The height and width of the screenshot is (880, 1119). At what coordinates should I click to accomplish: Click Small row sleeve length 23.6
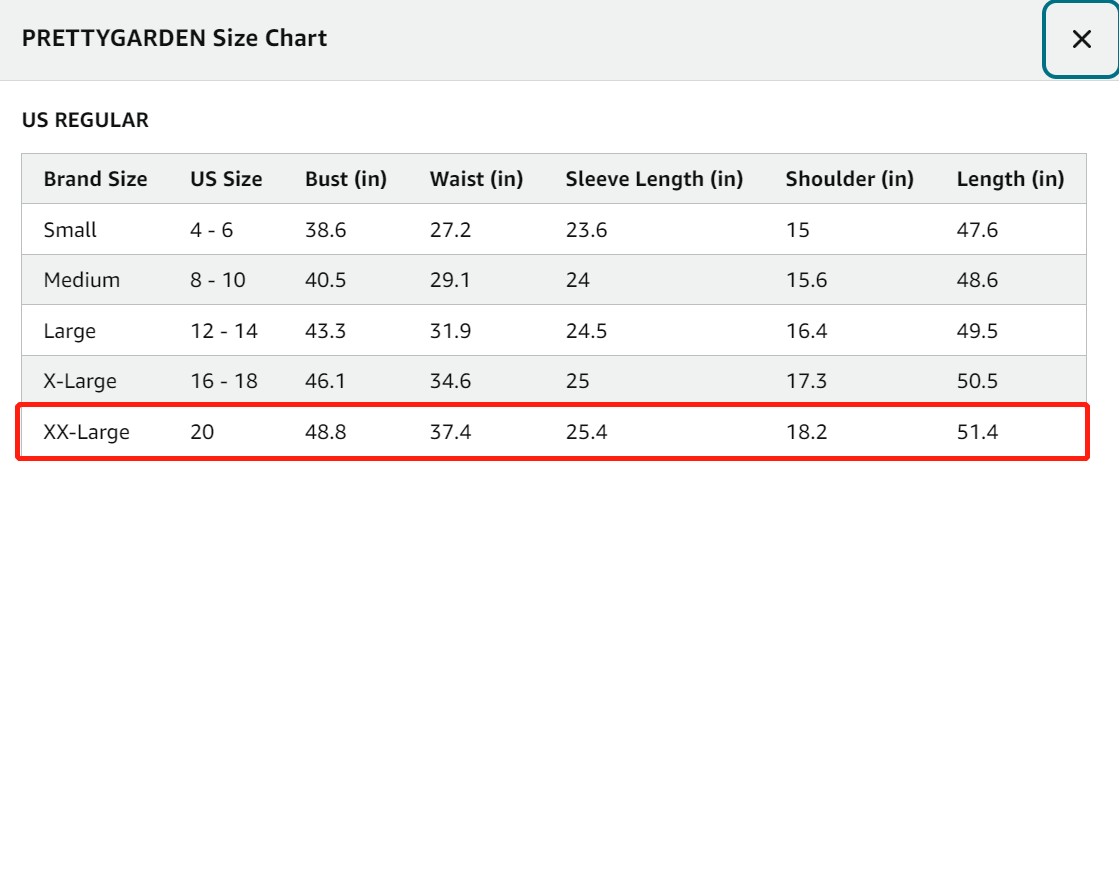[587, 230]
